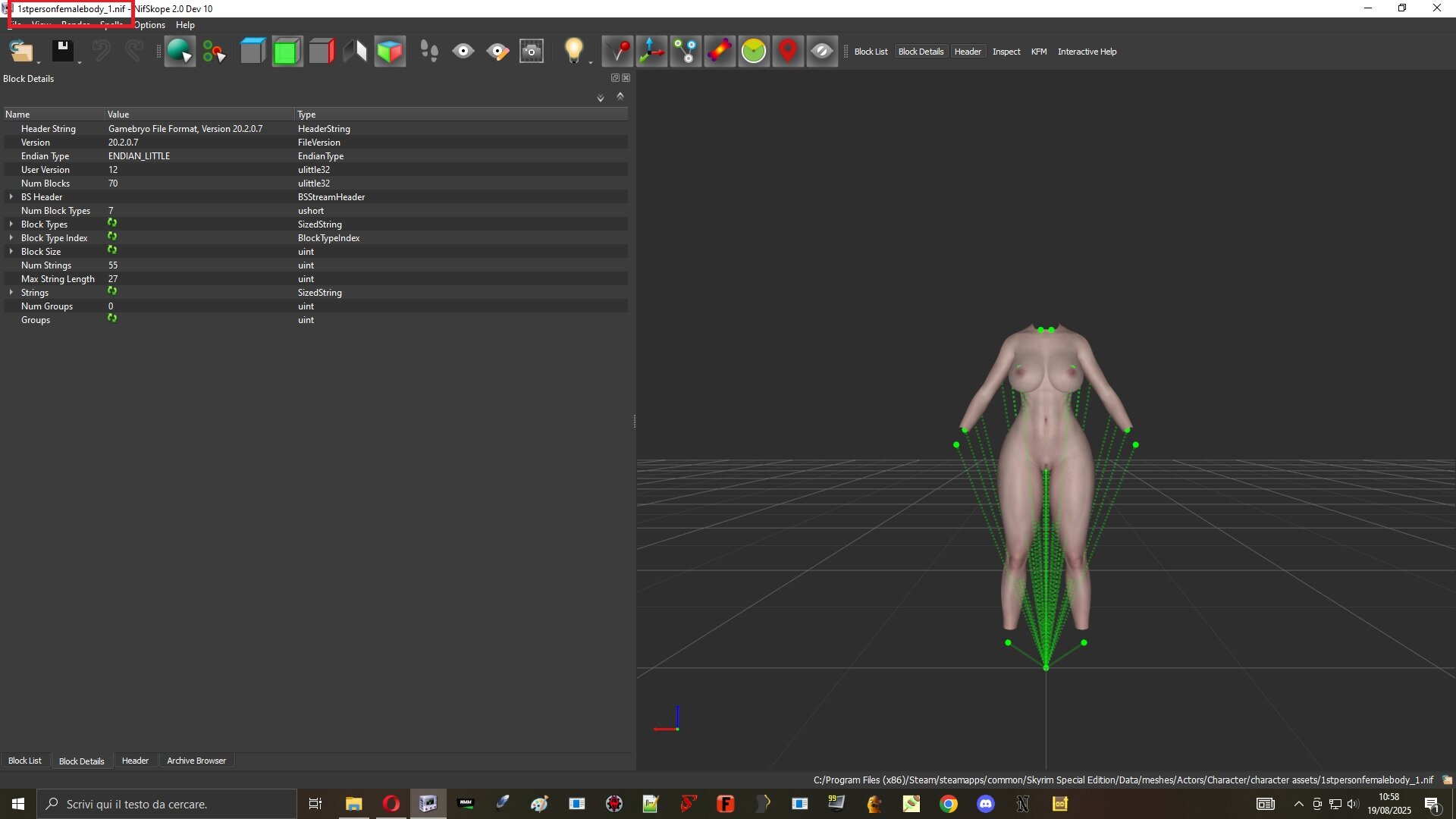Click the Windows taskbar search box
This screenshot has width=1456, height=819.
coord(167,804)
